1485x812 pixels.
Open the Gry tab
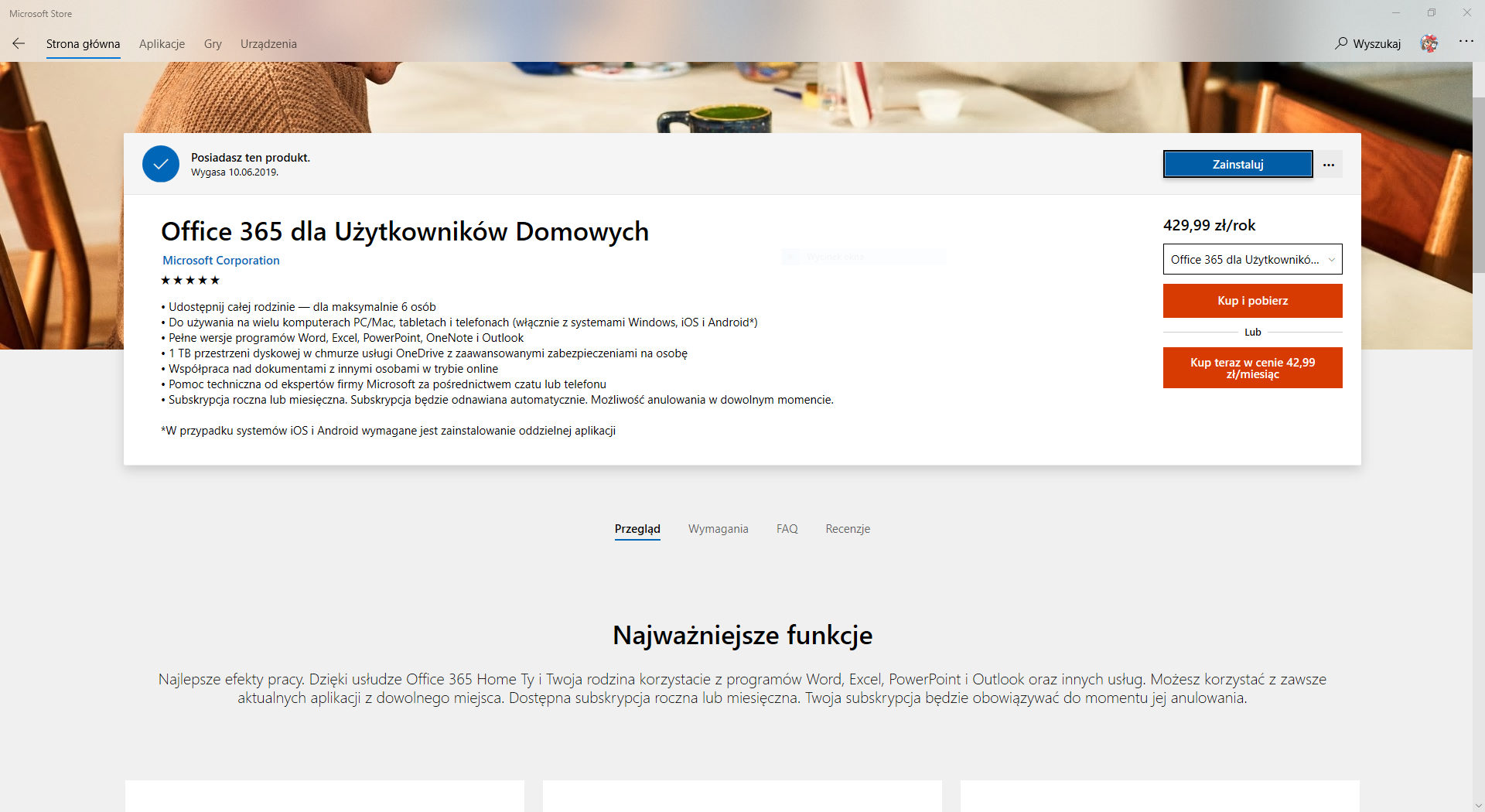tap(213, 44)
